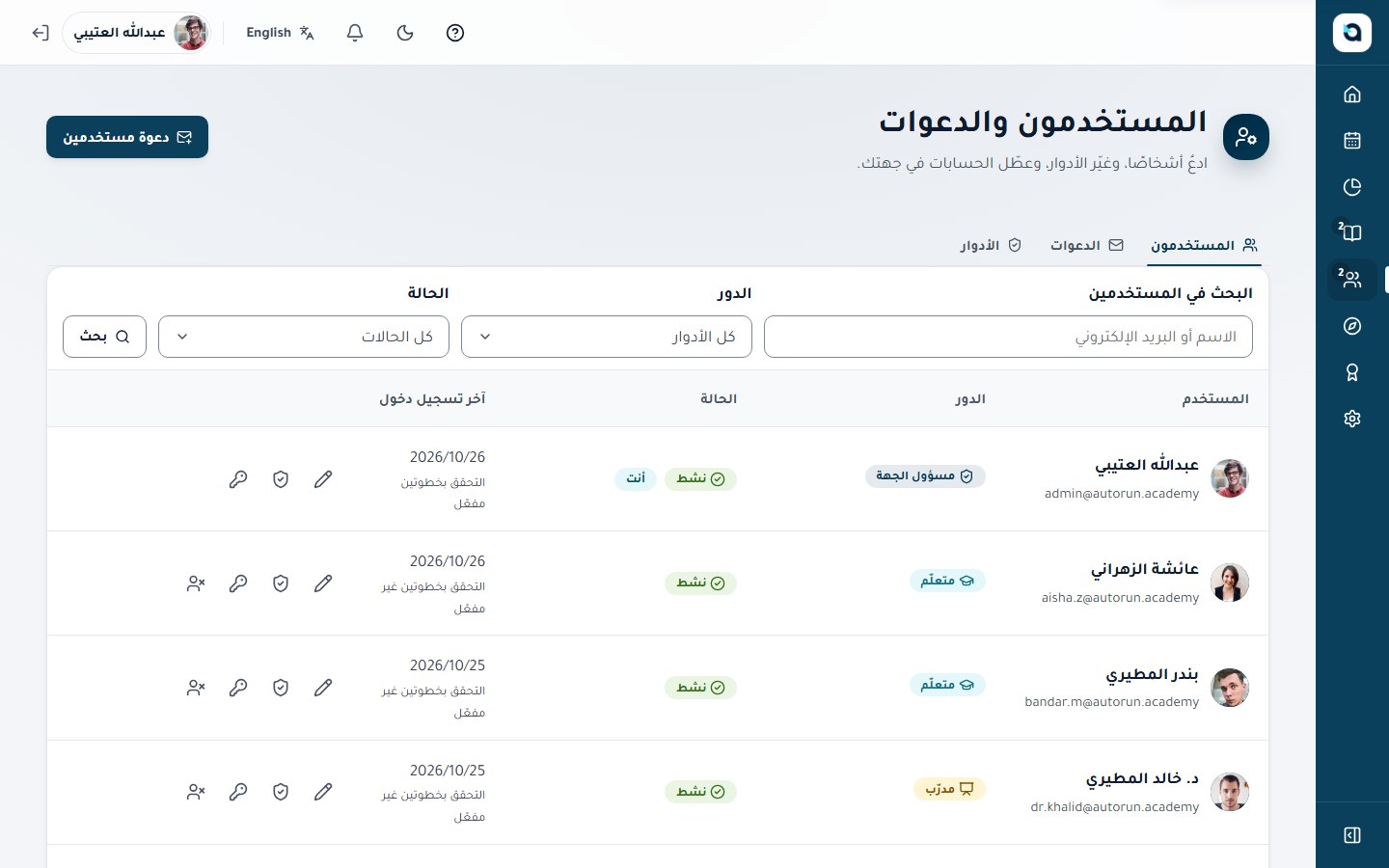Viewport: 1389px width, 868px height.
Task: Click avatar of د. خالد المطيري
Action: [x=1230, y=792]
